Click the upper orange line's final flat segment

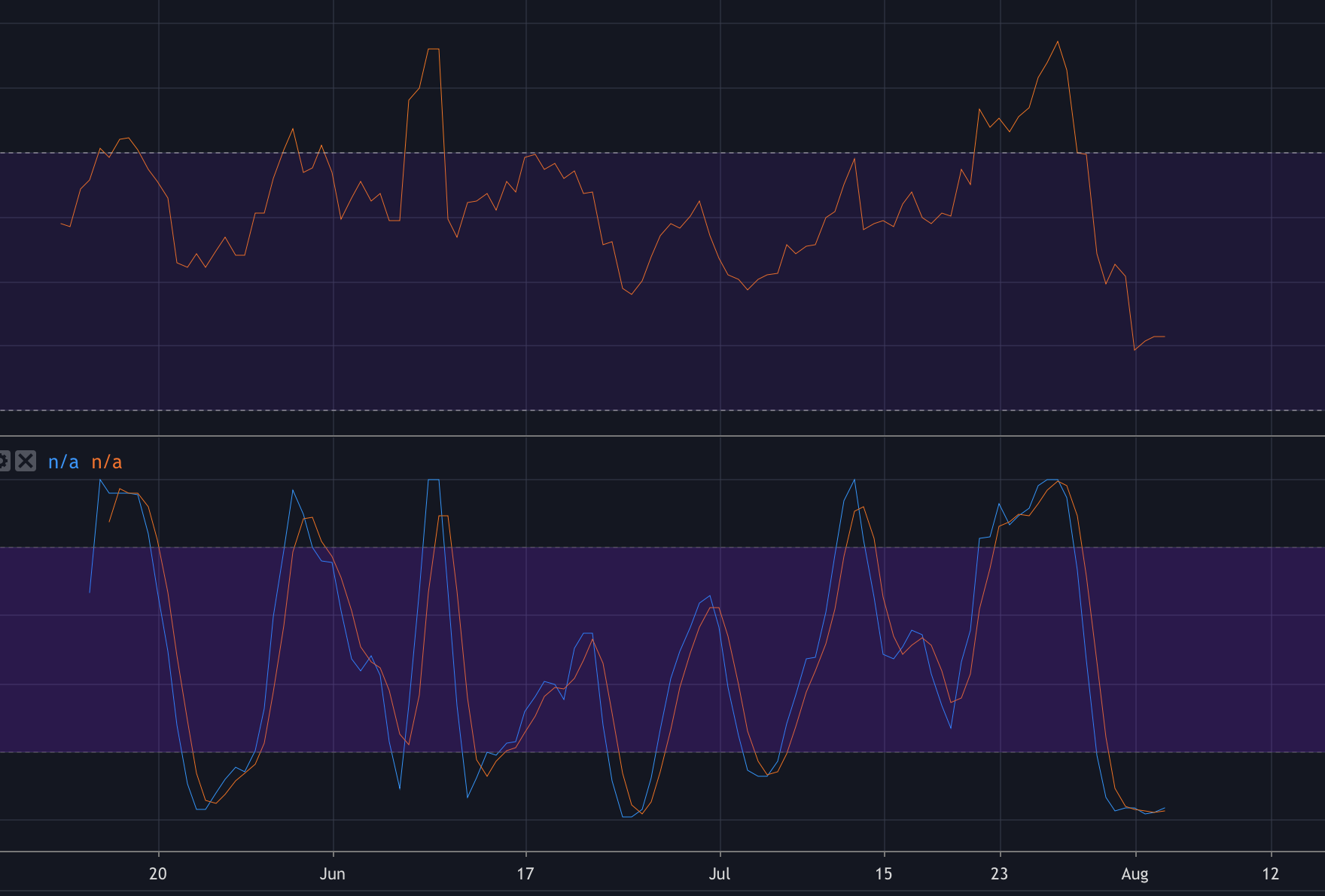(x=1159, y=337)
